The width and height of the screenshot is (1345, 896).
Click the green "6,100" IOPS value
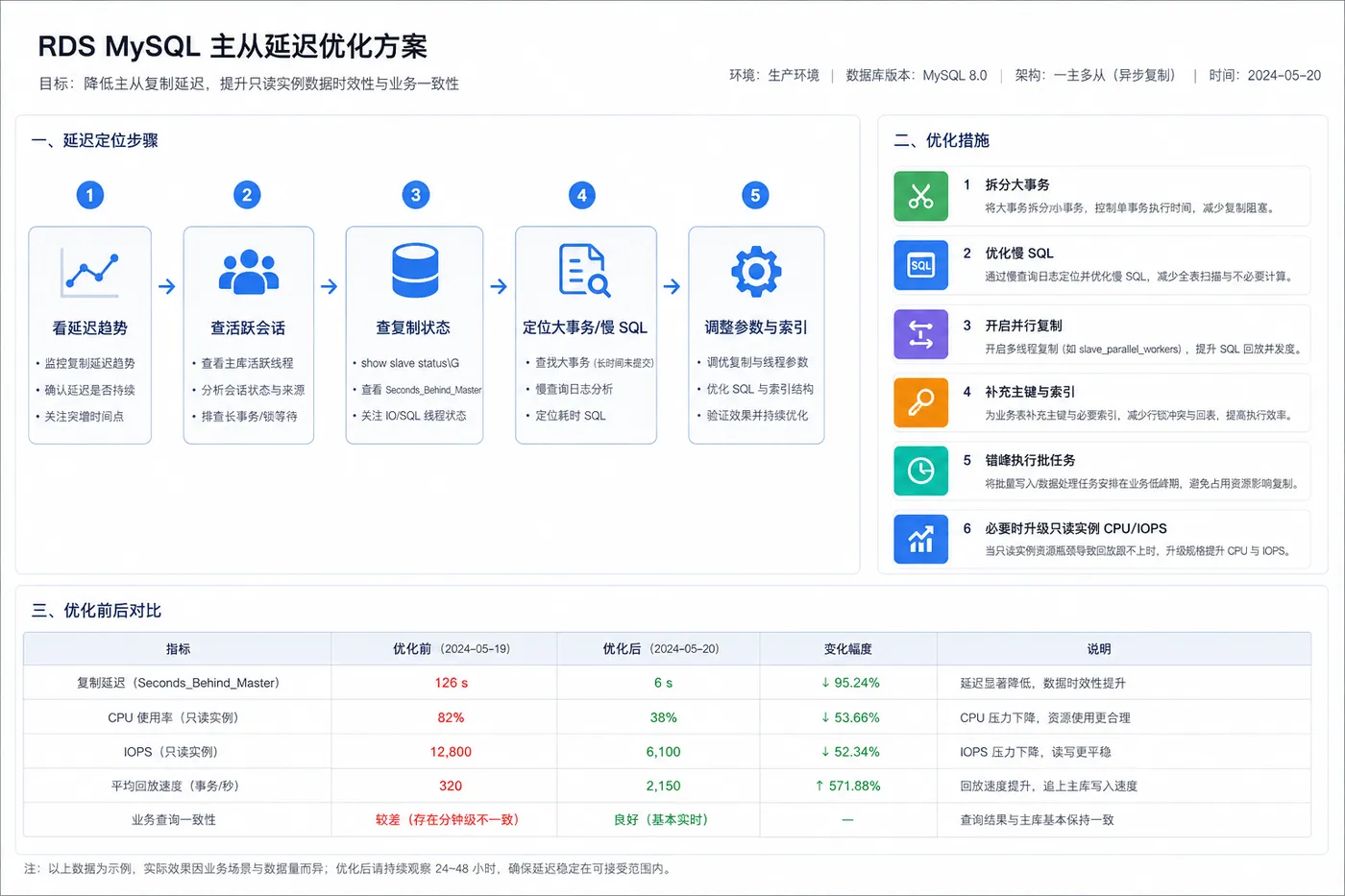[x=663, y=752]
